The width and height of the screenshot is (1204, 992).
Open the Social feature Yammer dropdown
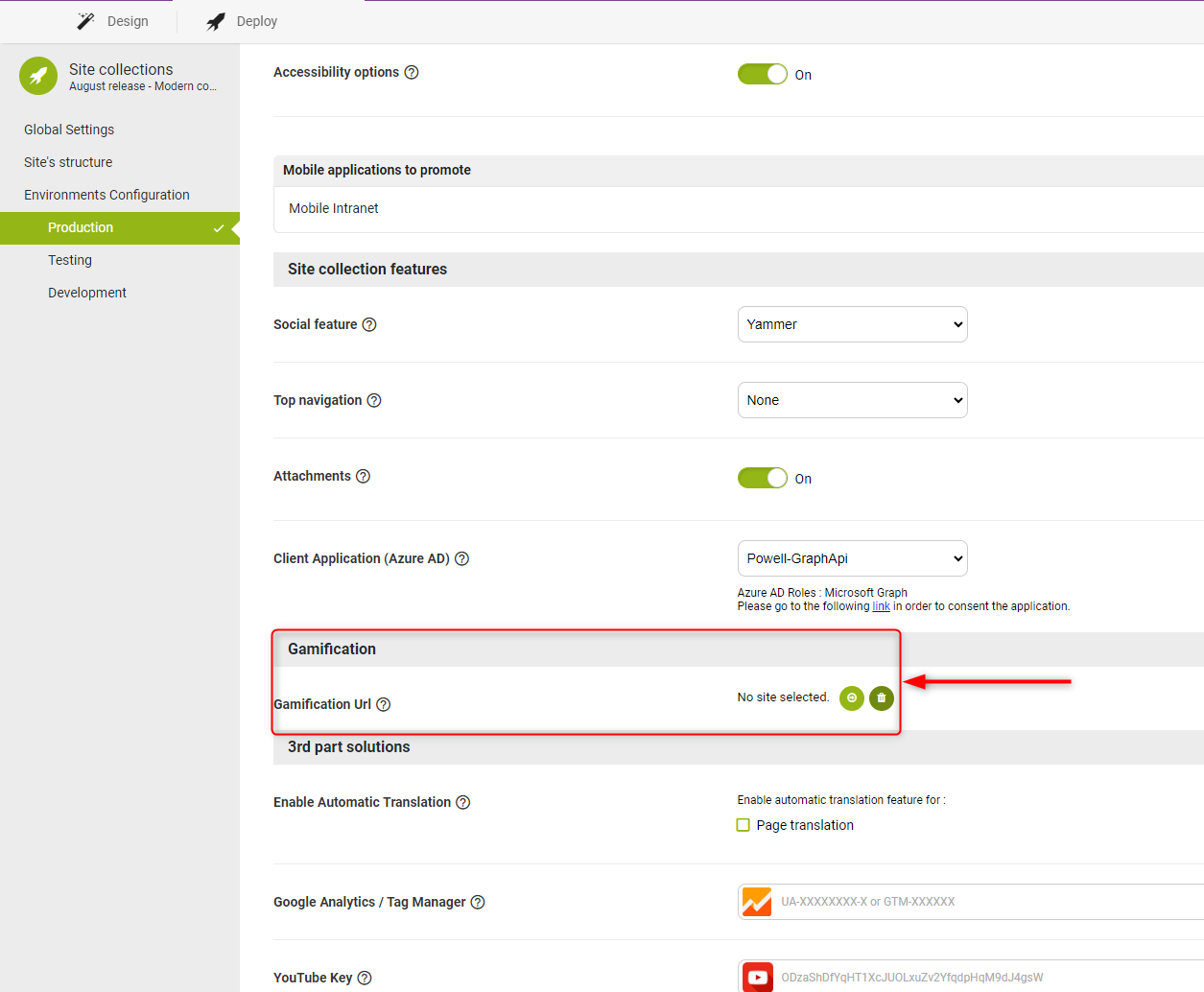[x=852, y=324]
